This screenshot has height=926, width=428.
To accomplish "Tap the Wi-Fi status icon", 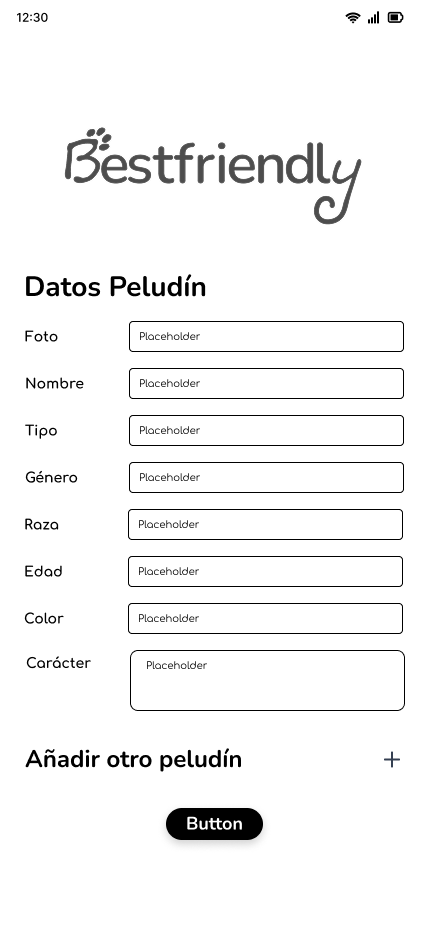I will coord(353,18).
